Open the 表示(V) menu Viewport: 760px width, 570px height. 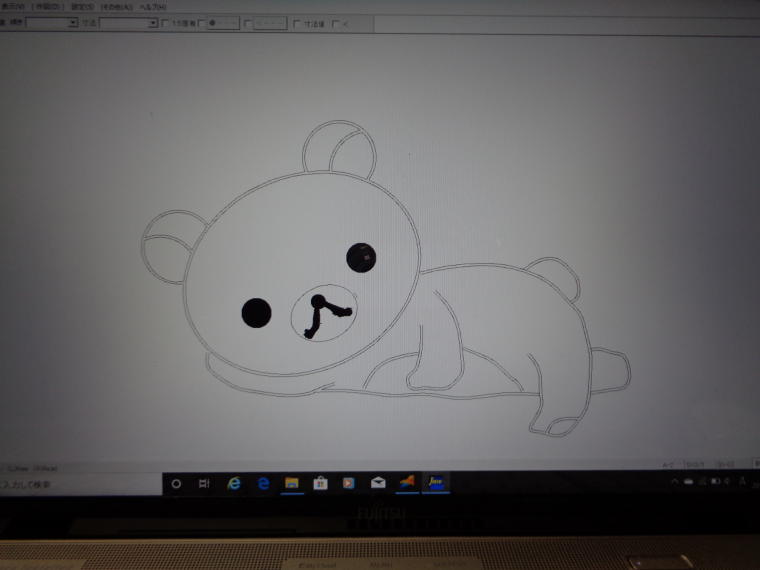point(13,6)
